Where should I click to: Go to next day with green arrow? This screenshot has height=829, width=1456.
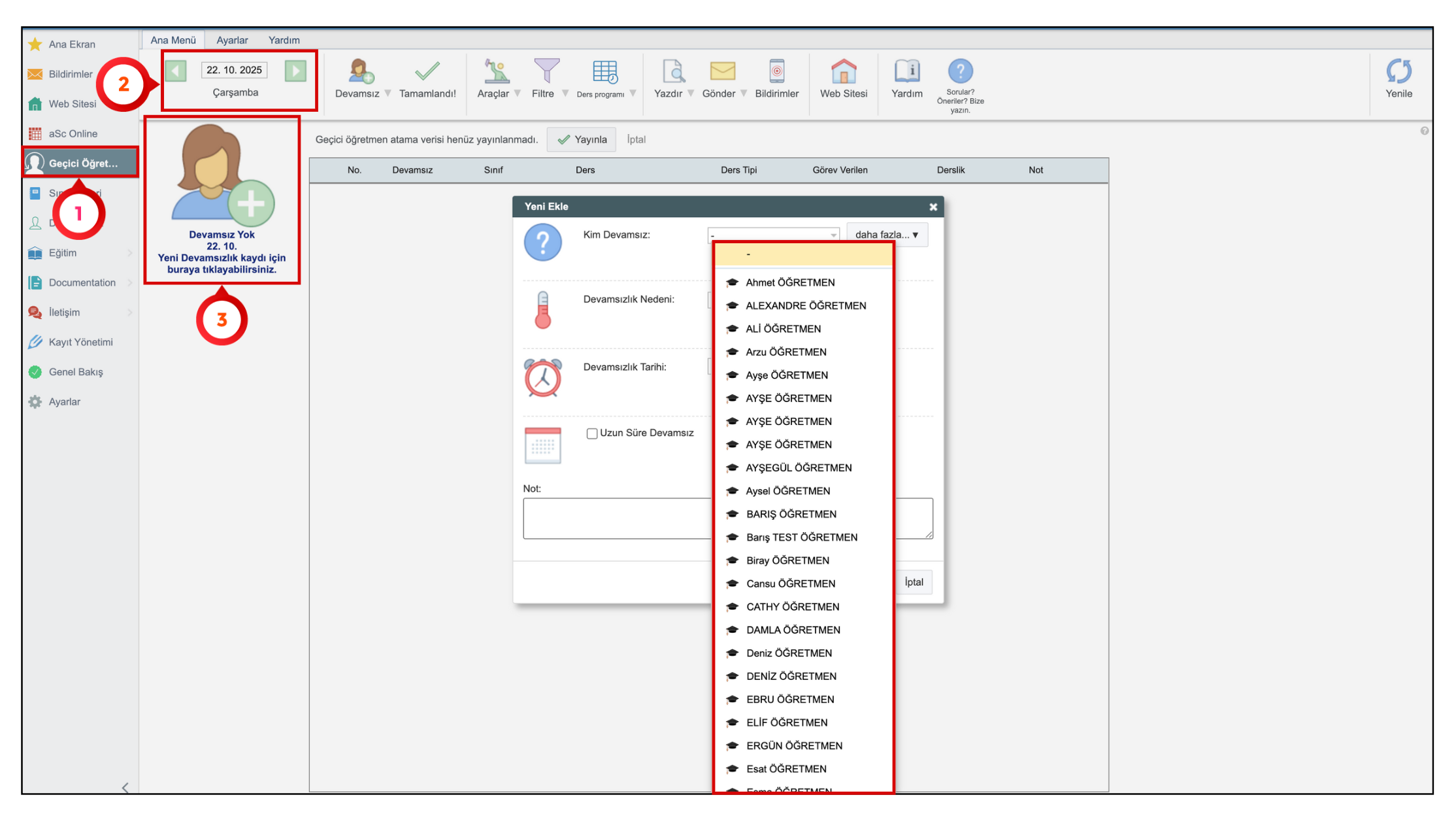[295, 71]
